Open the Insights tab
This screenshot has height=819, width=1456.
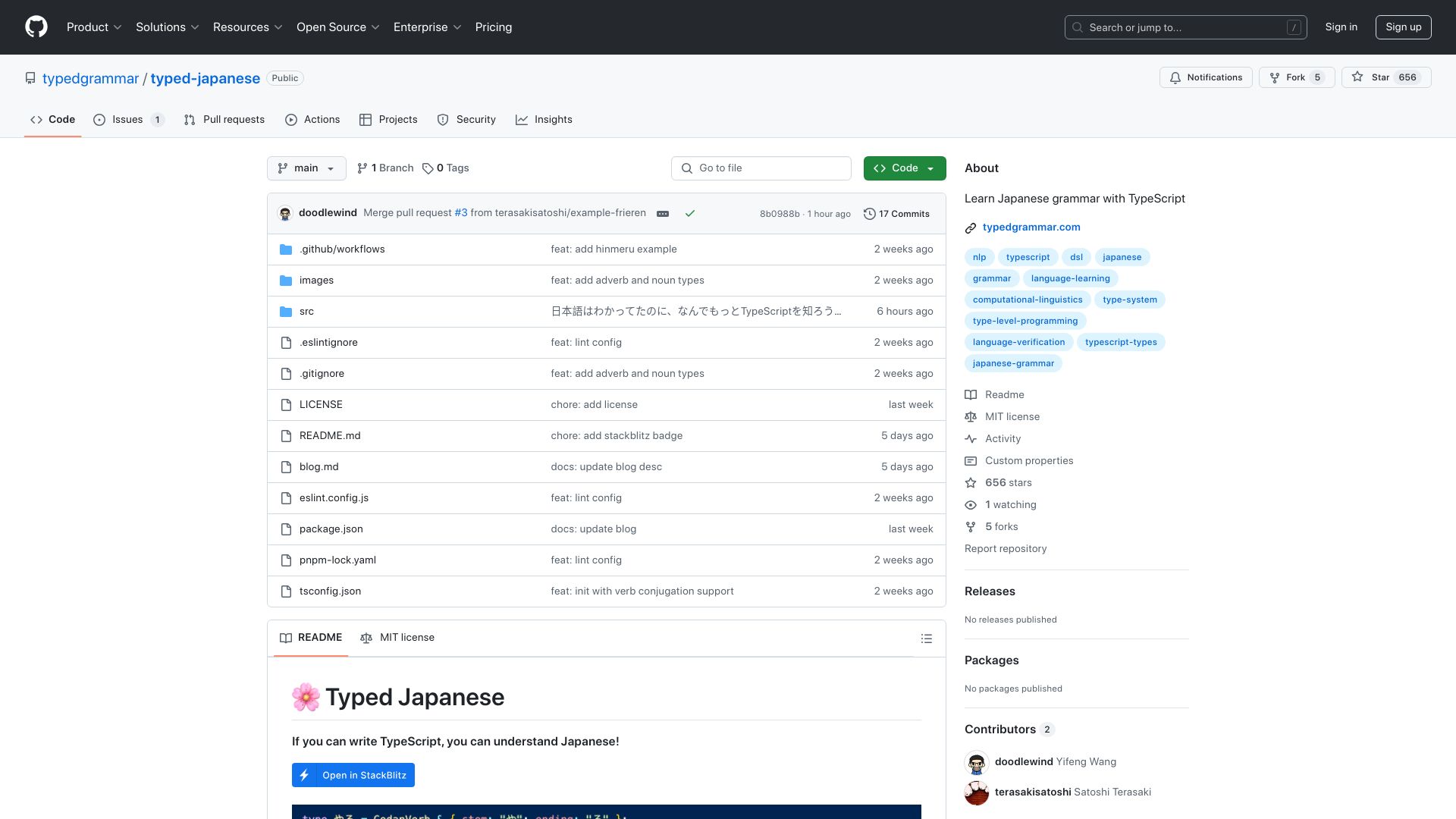click(x=544, y=120)
